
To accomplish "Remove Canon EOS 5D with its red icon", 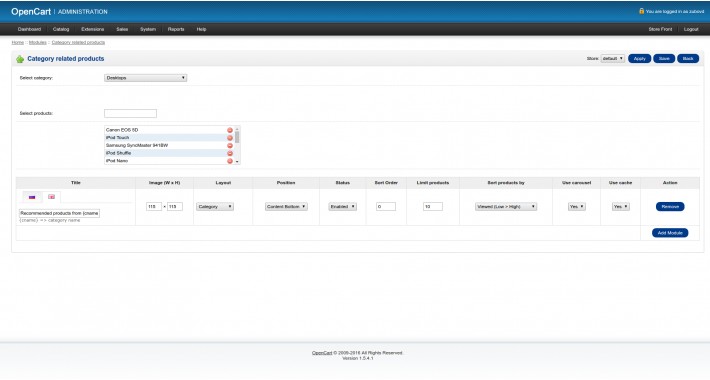I will tap(230, 130).
